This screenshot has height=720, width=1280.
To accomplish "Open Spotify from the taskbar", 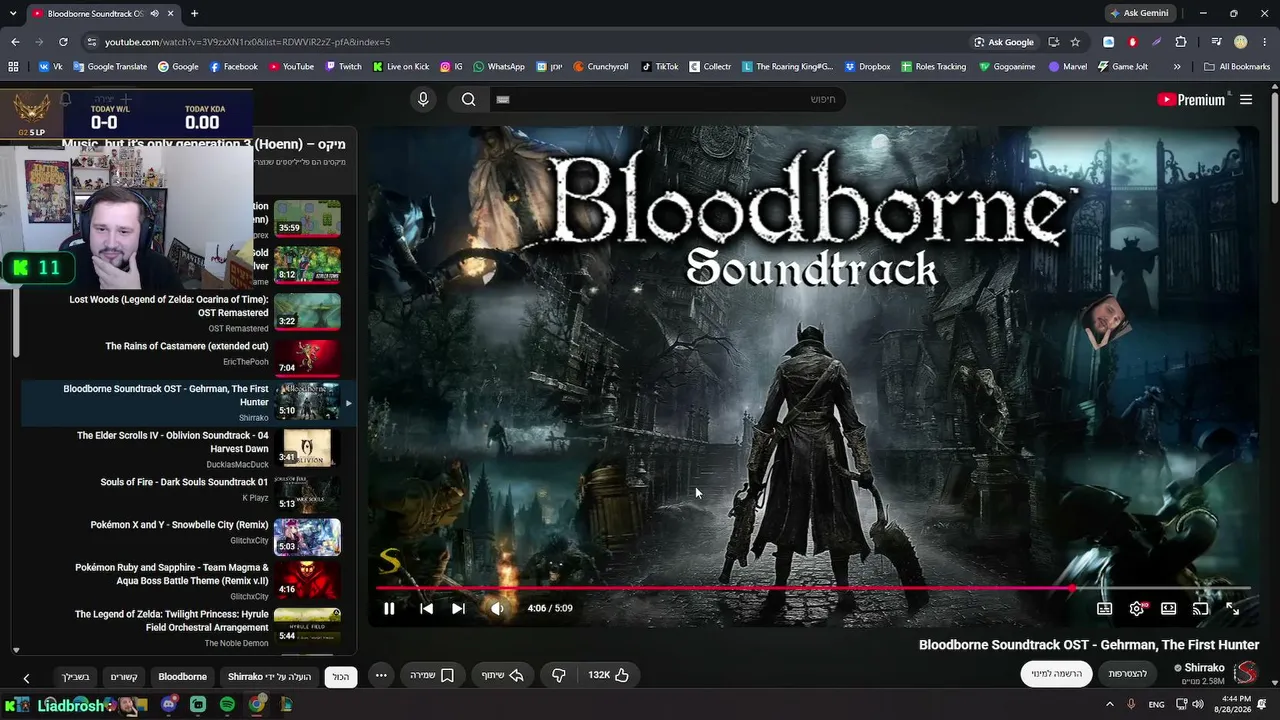I will click(x=227, y=705).
